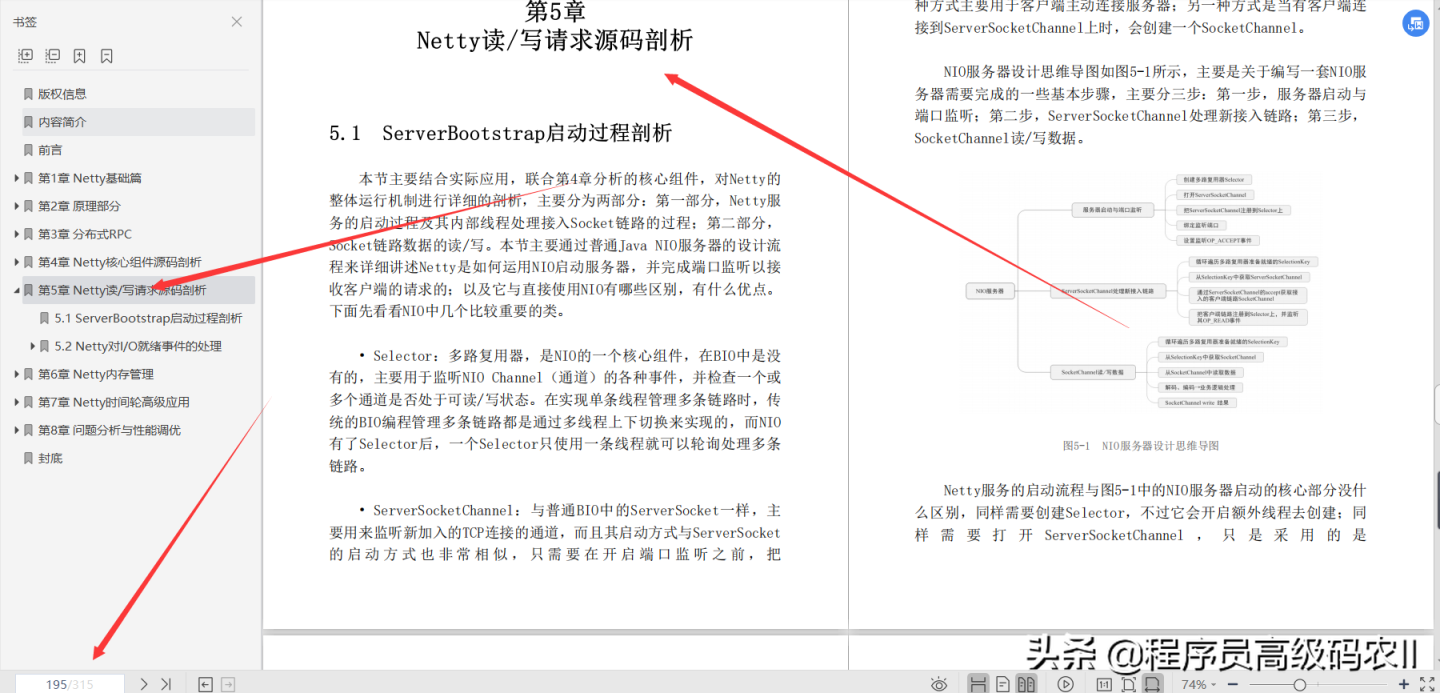Click the expand all bookmarks icon

26,56
